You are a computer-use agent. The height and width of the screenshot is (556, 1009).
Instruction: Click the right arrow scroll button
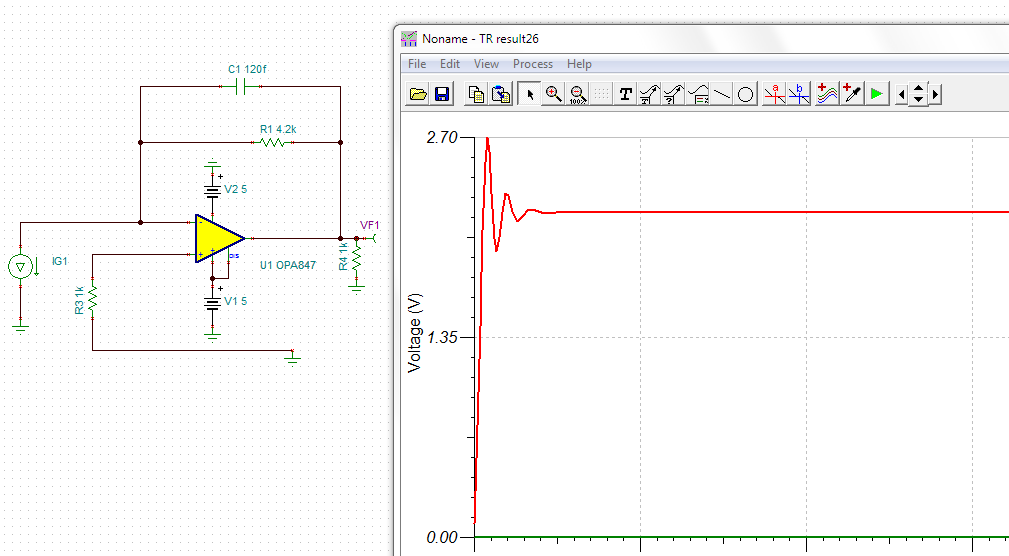(935, 95)
